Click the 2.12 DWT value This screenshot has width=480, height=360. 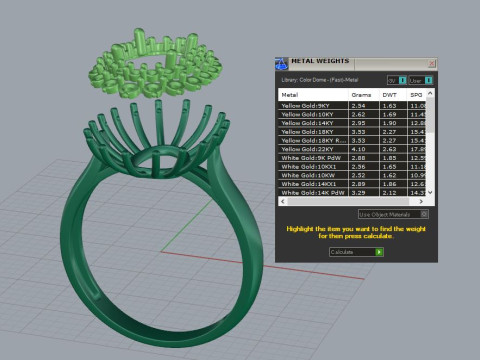(x=389, y=192)
